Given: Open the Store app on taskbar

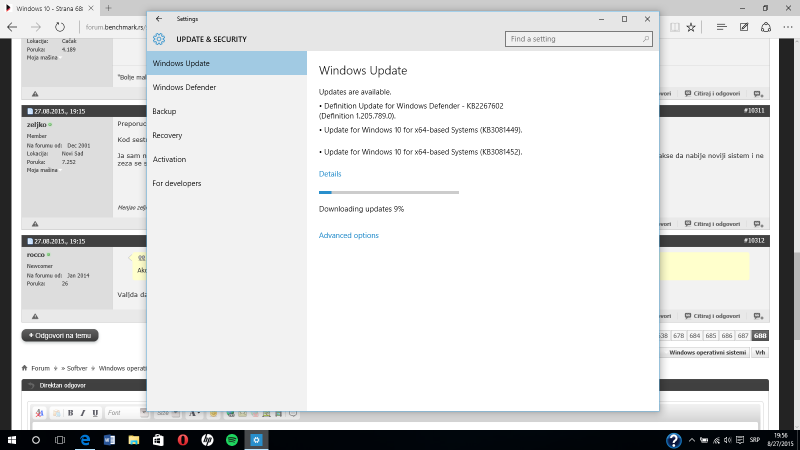Looking at the screenshot, I should pos(158,440).
